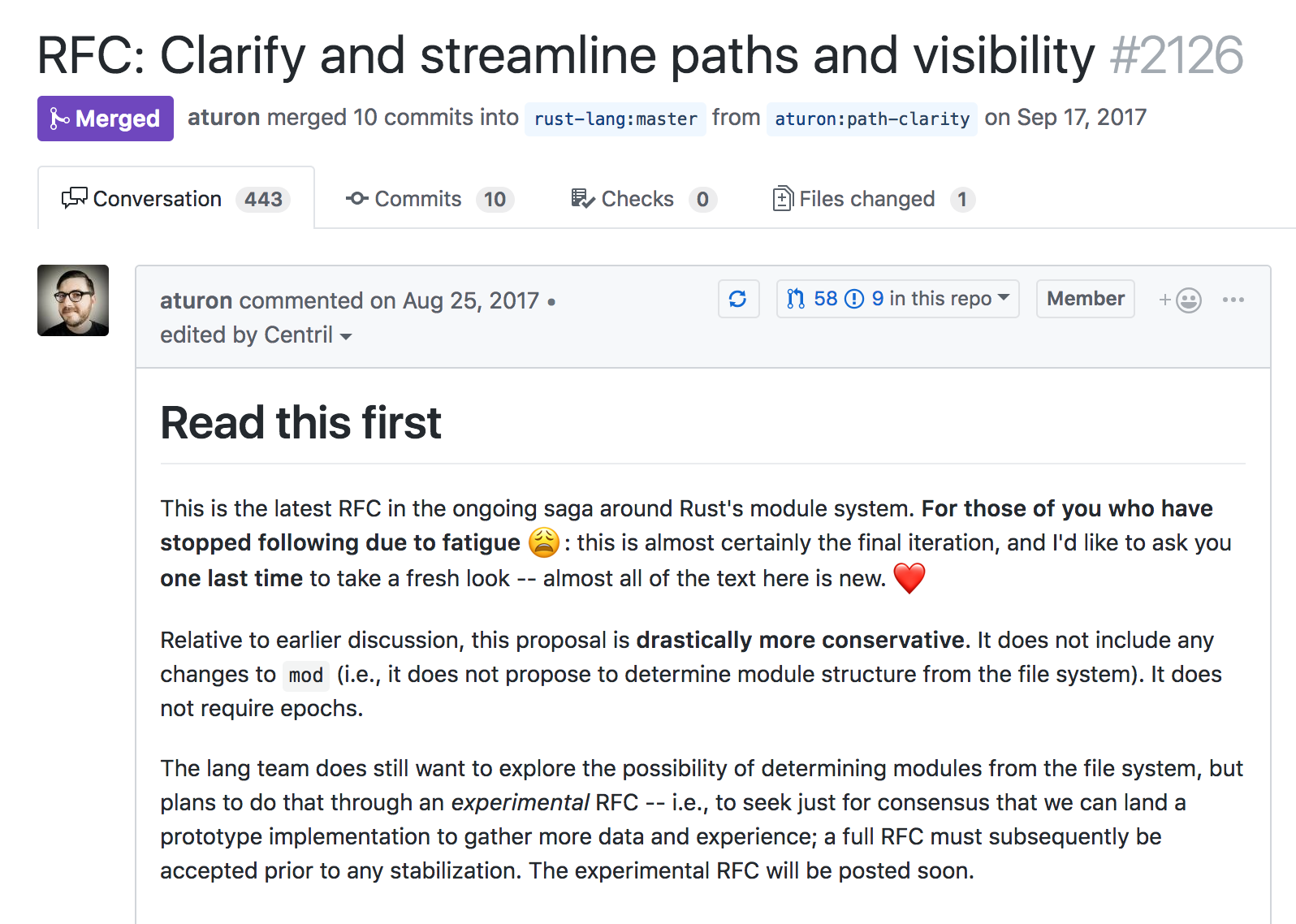Switch to the Files changed tab
Image resolution: width=1296 pixels, height=924 pixels.
click(866, 199)
